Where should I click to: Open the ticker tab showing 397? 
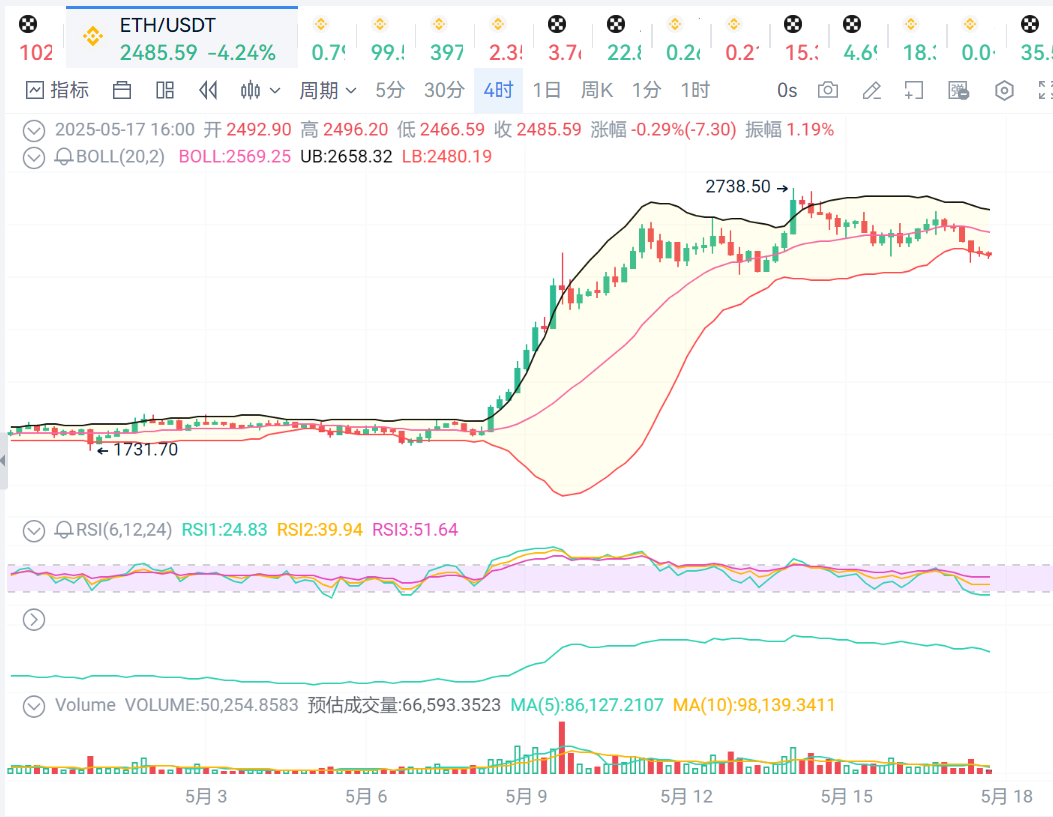(x=446, y=38)
